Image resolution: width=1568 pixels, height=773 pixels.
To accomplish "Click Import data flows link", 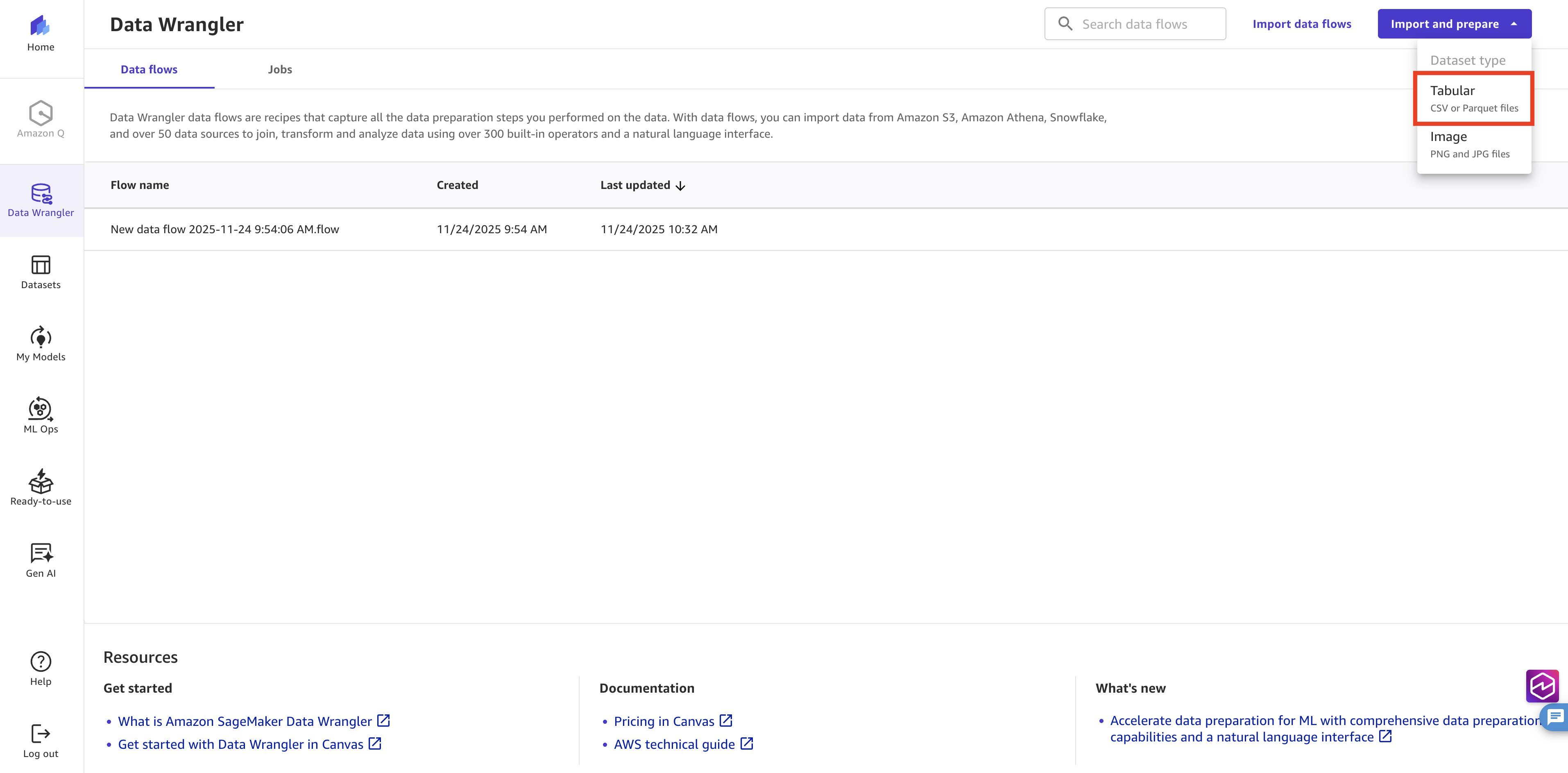I will coord(1301,24).
